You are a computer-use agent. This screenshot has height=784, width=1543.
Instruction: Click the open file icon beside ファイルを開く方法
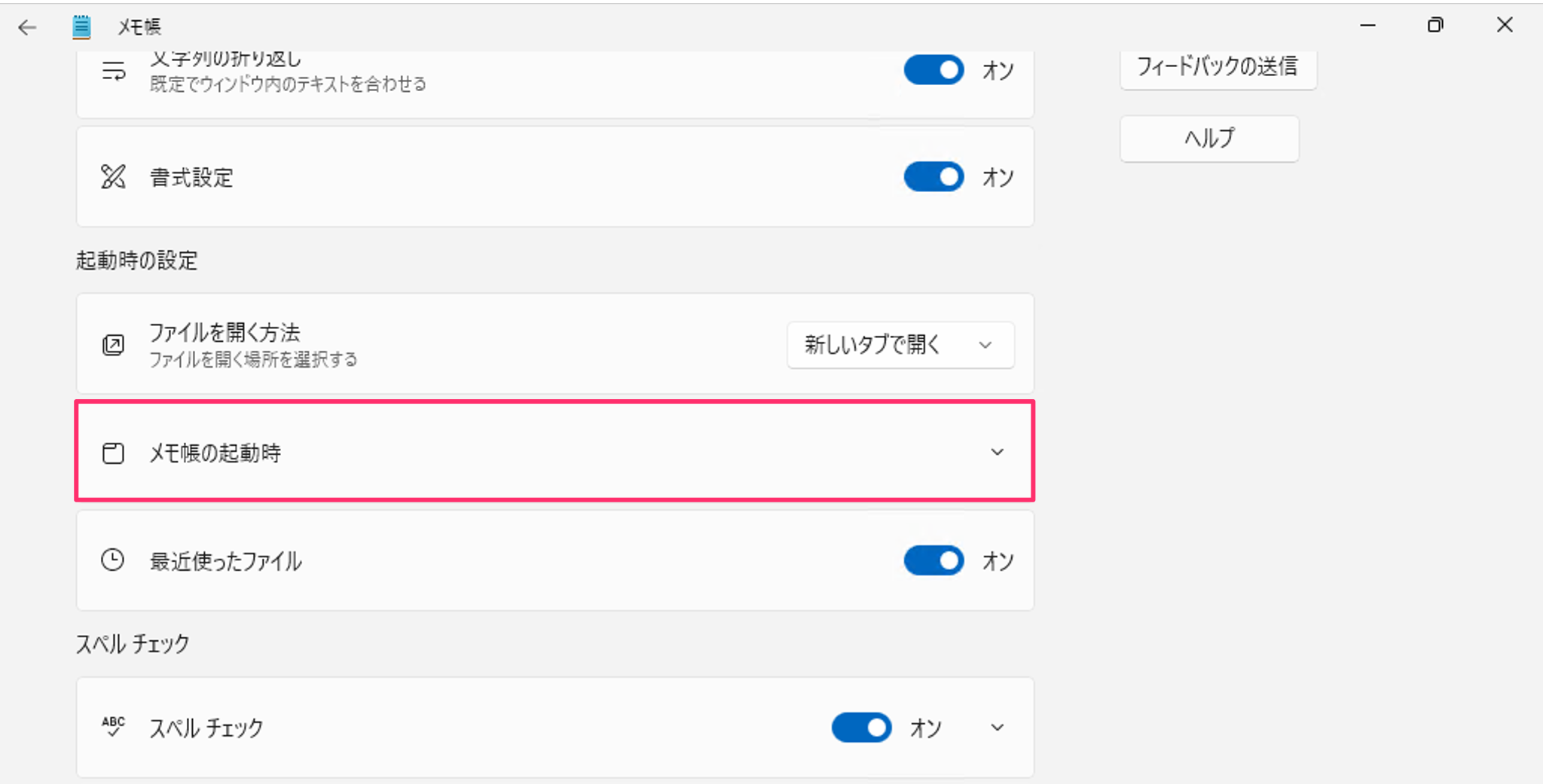[112, 344]
